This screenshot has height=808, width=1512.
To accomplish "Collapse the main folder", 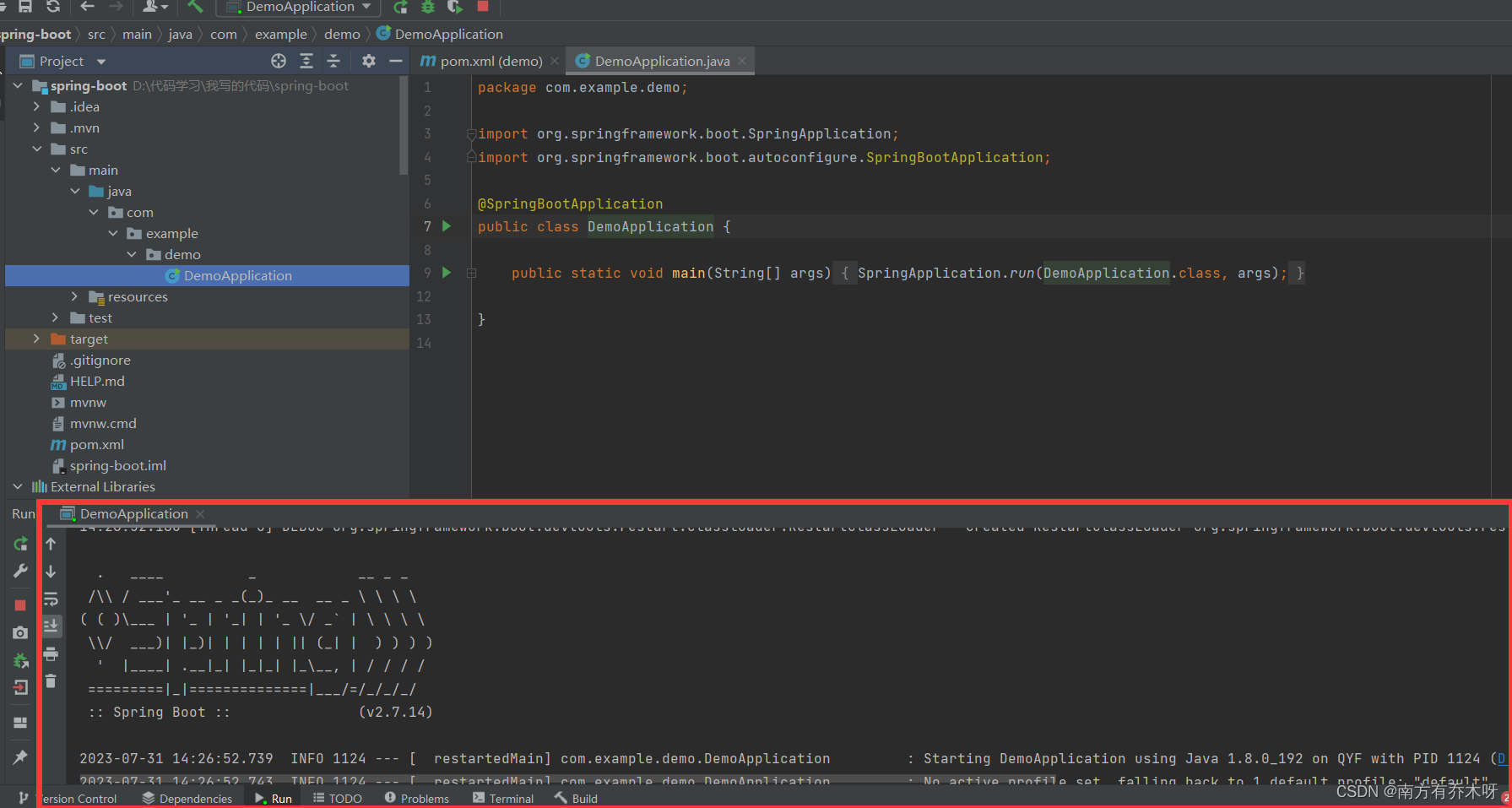I will point(56,170).
